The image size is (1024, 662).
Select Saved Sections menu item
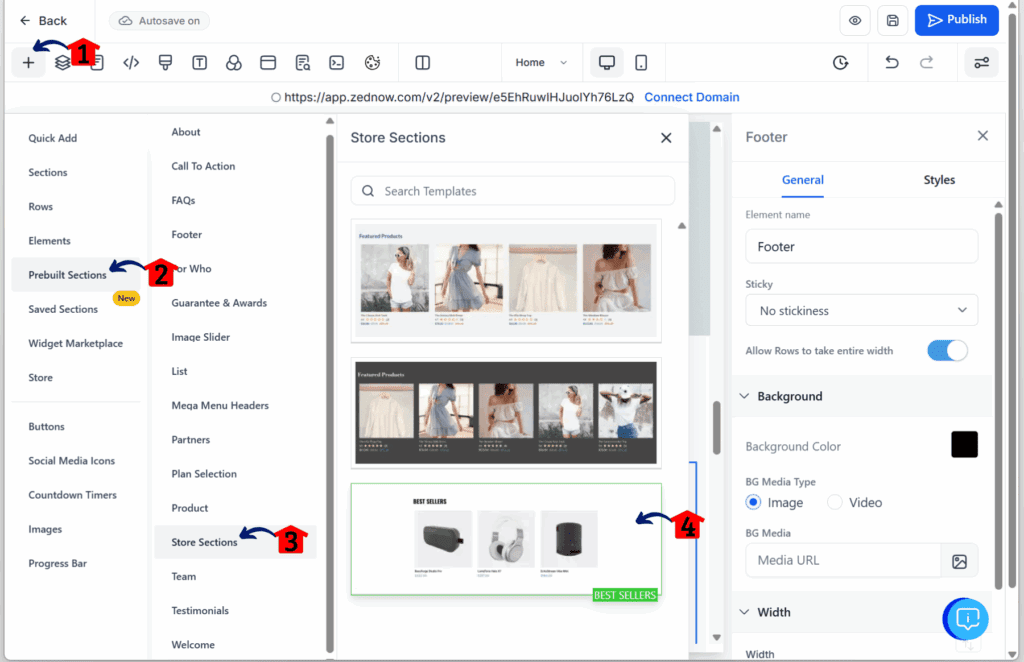pyautogui.click(x=63, y=309)
